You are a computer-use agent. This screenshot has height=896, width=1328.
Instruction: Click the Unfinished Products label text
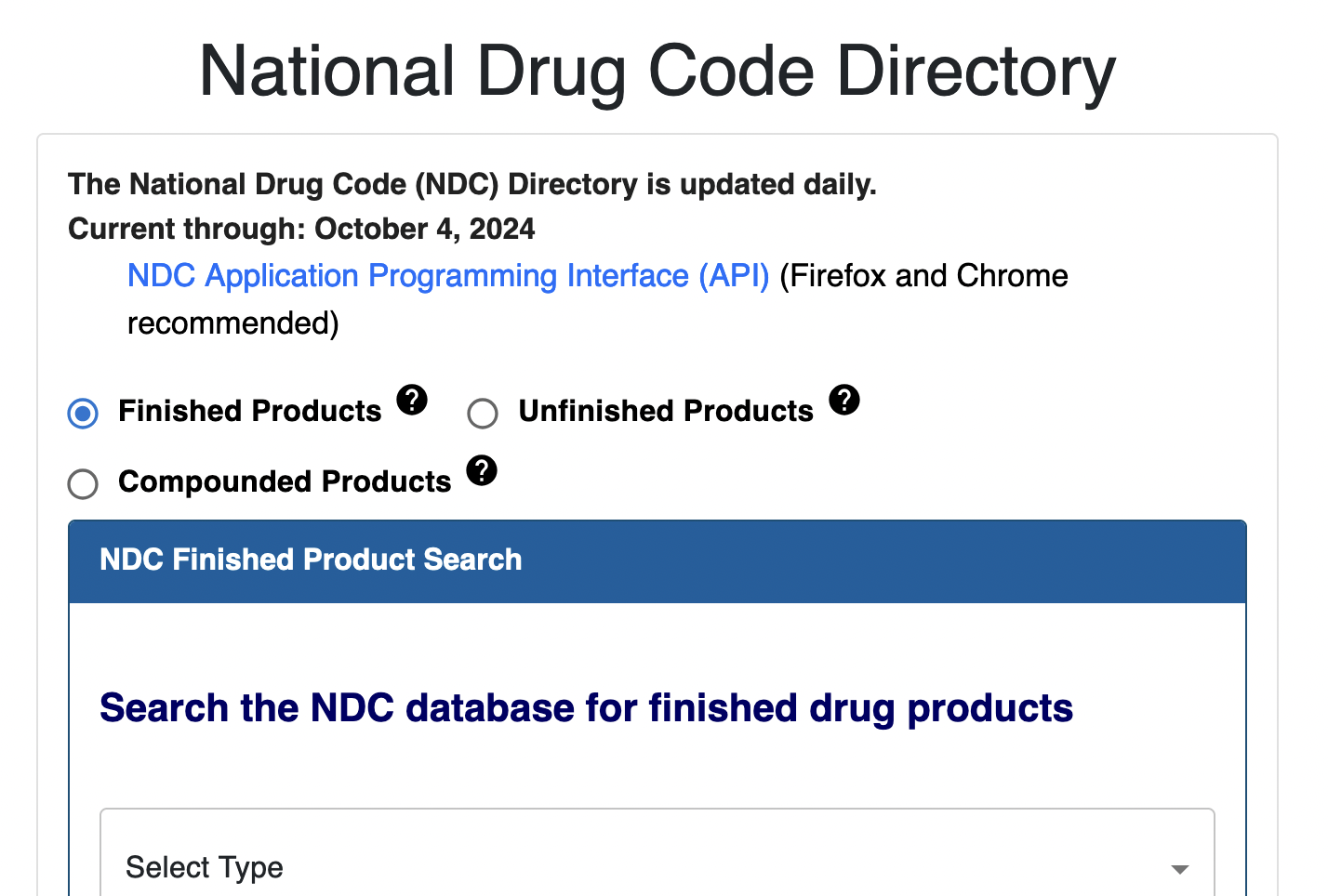pos(666,411)
